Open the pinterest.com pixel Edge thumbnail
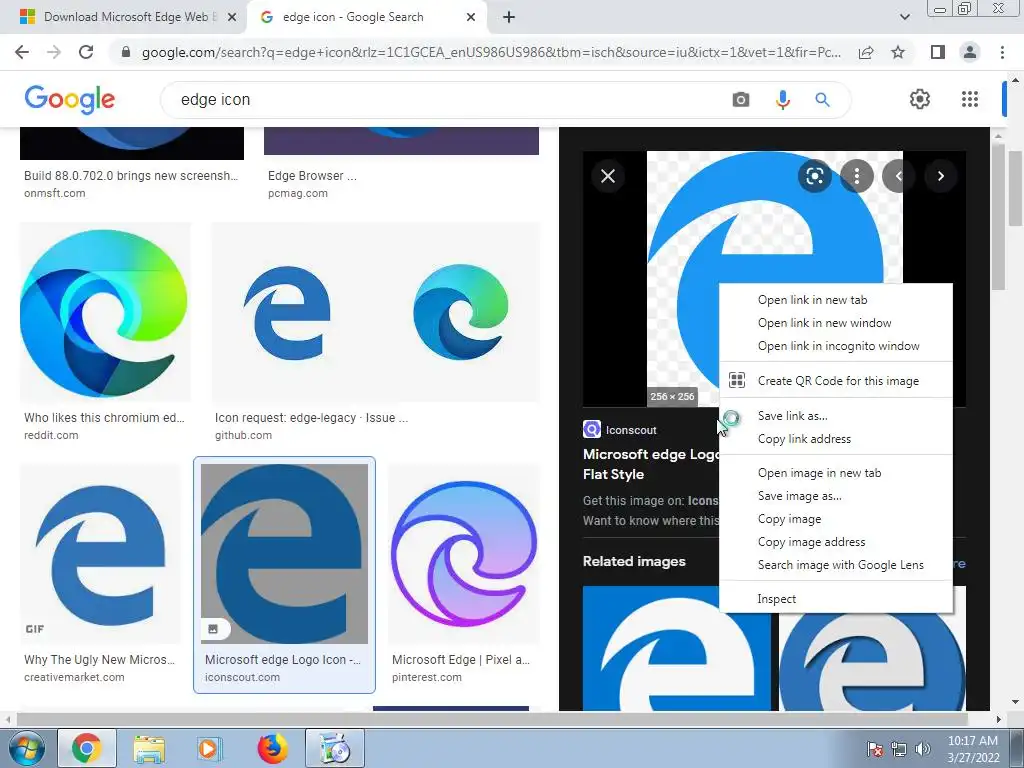 click(464, 554)
